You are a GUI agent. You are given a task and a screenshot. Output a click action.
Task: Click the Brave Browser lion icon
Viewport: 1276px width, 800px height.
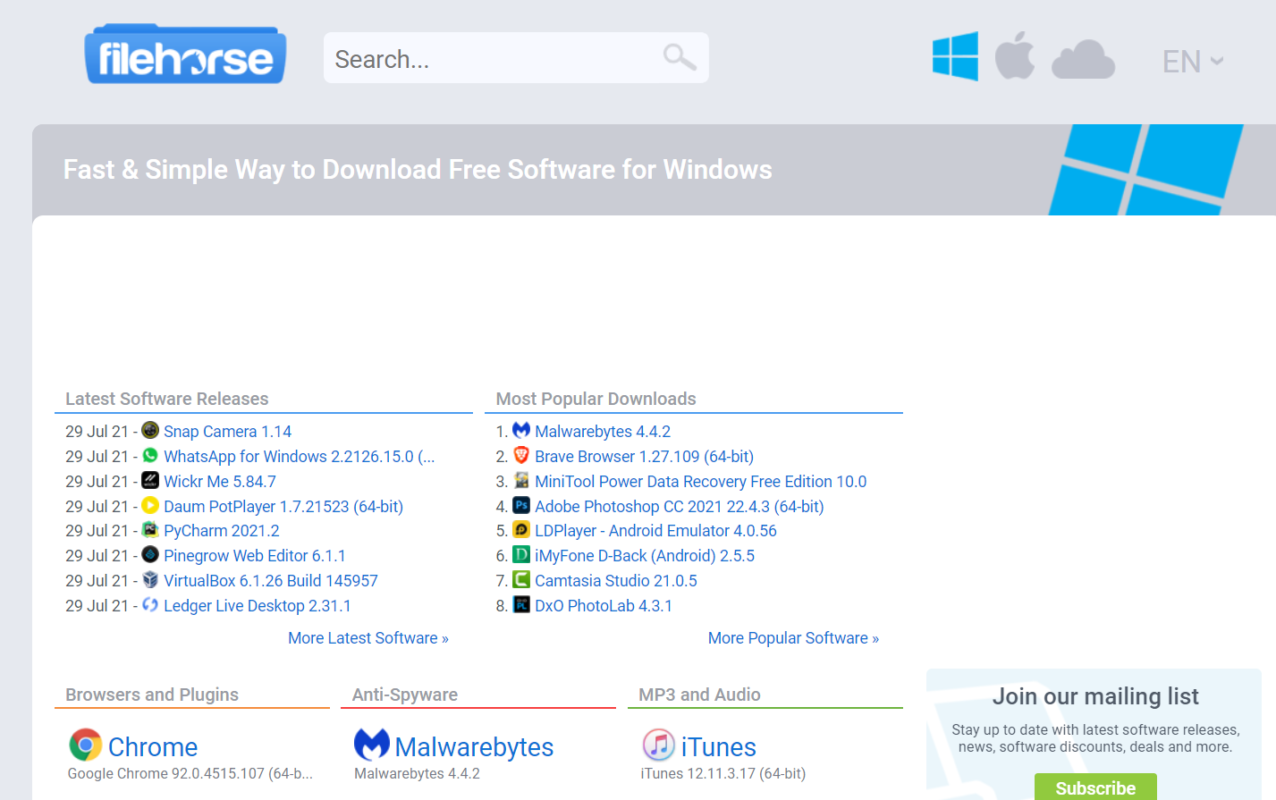coord(521,456)
